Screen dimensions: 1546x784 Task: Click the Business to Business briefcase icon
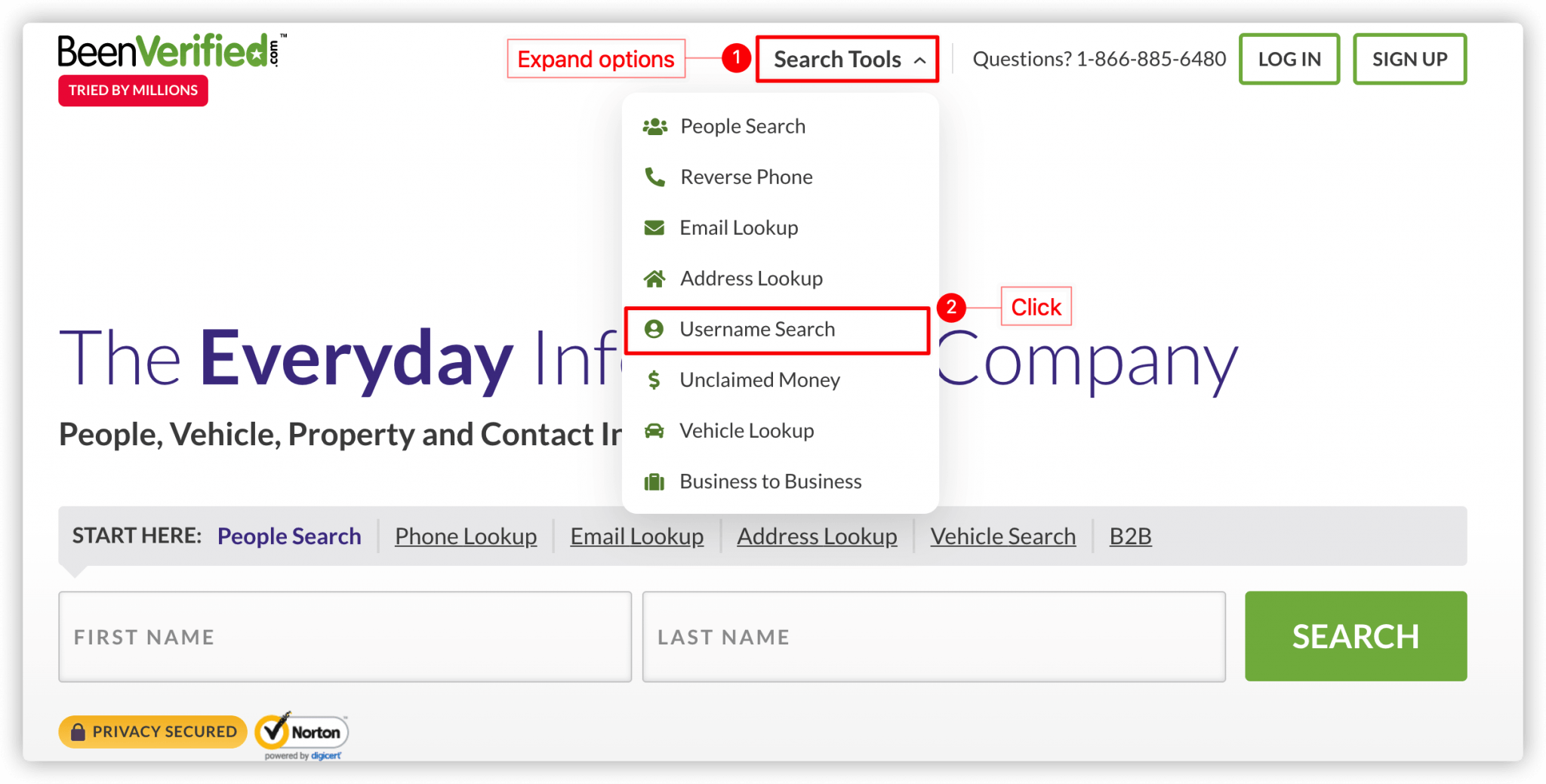[654, 481]
